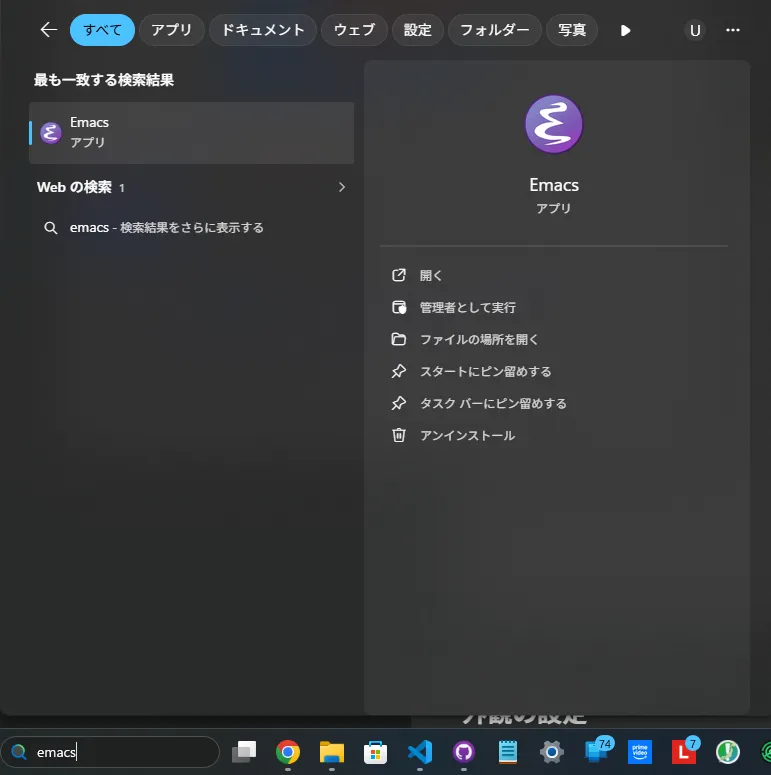Open the taskbar app with the 74 badge
The height and width of the screenshot is (775, 771).
click(x=597, y=750)
